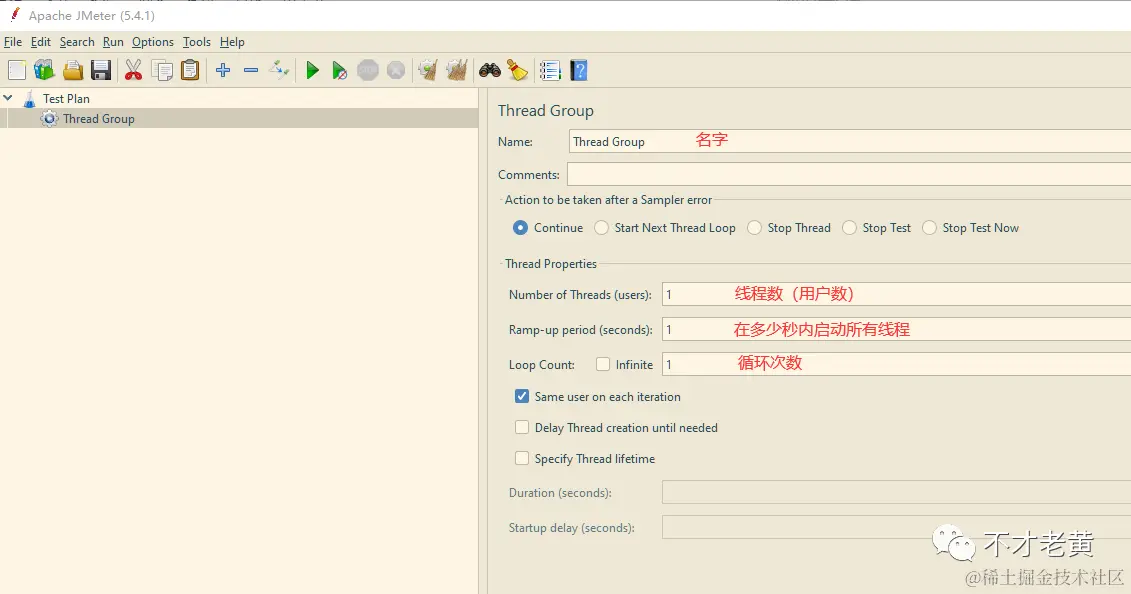The width and height of the screenshot is (1131, 594).
Task: Open Help with question mark icon
Action: coord(578,70)
